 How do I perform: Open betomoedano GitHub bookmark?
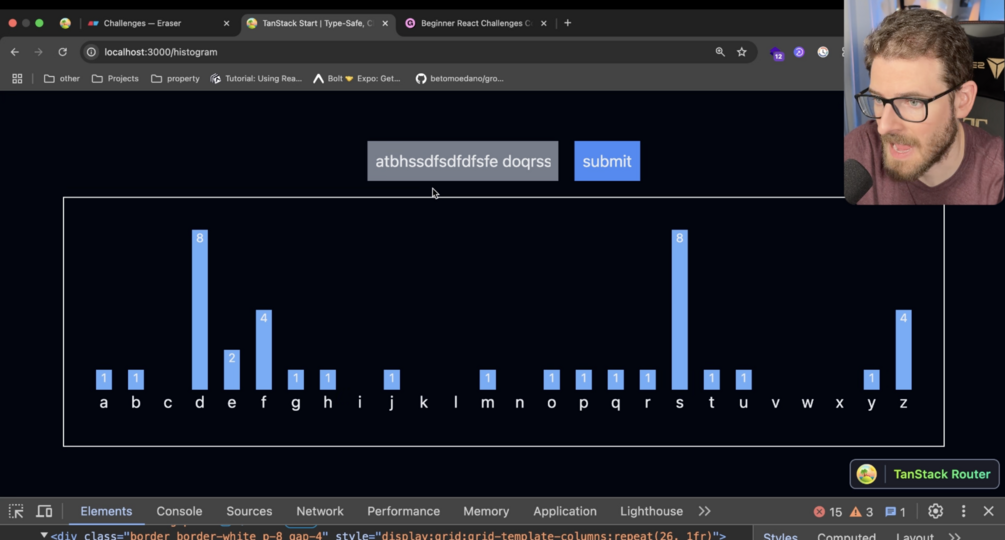(460, 79)
